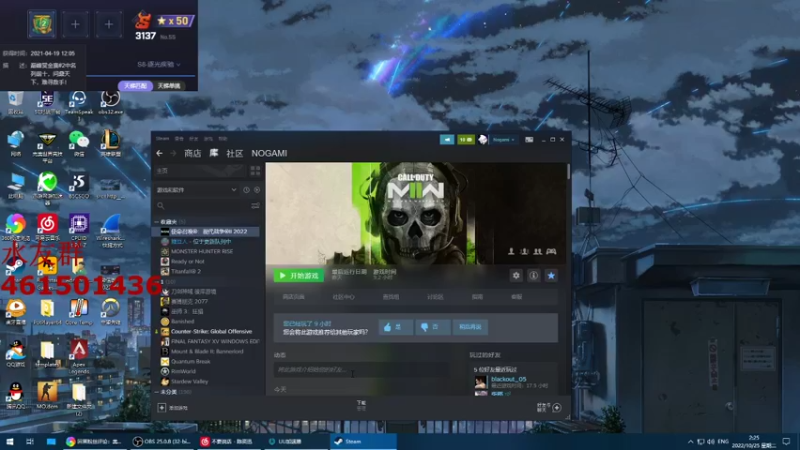Switch to Big Picture mode icon
The image size is (800, 450).
pos(529,139)
